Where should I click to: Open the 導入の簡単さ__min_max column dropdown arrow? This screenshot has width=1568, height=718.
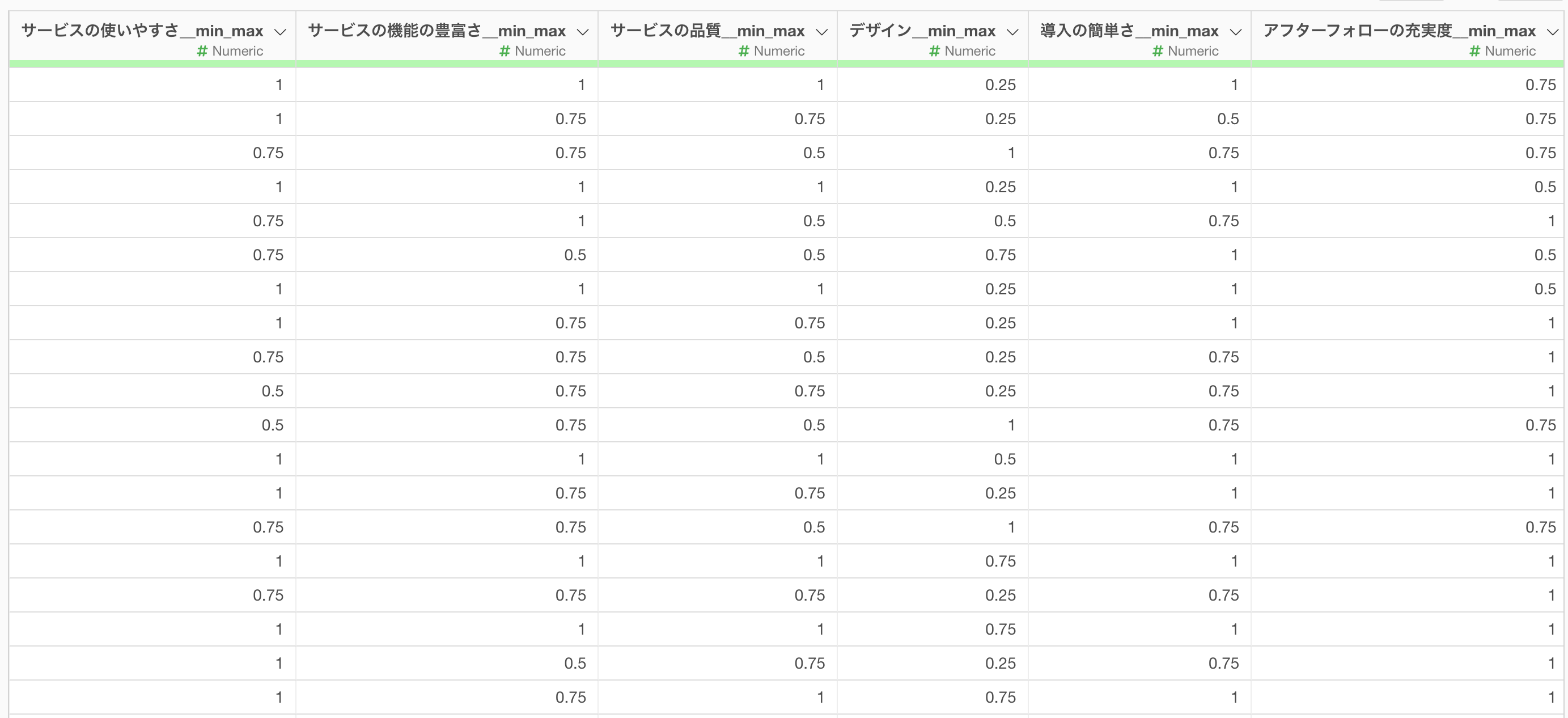[x=1235, y=32]
